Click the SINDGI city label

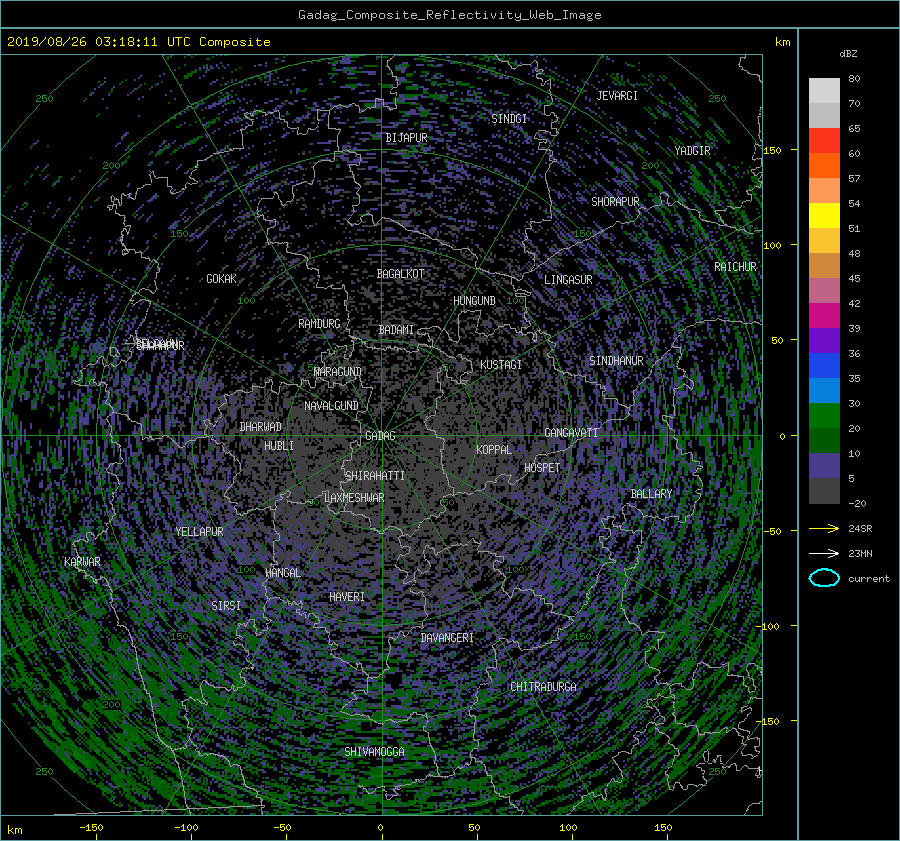coord(509,119)
